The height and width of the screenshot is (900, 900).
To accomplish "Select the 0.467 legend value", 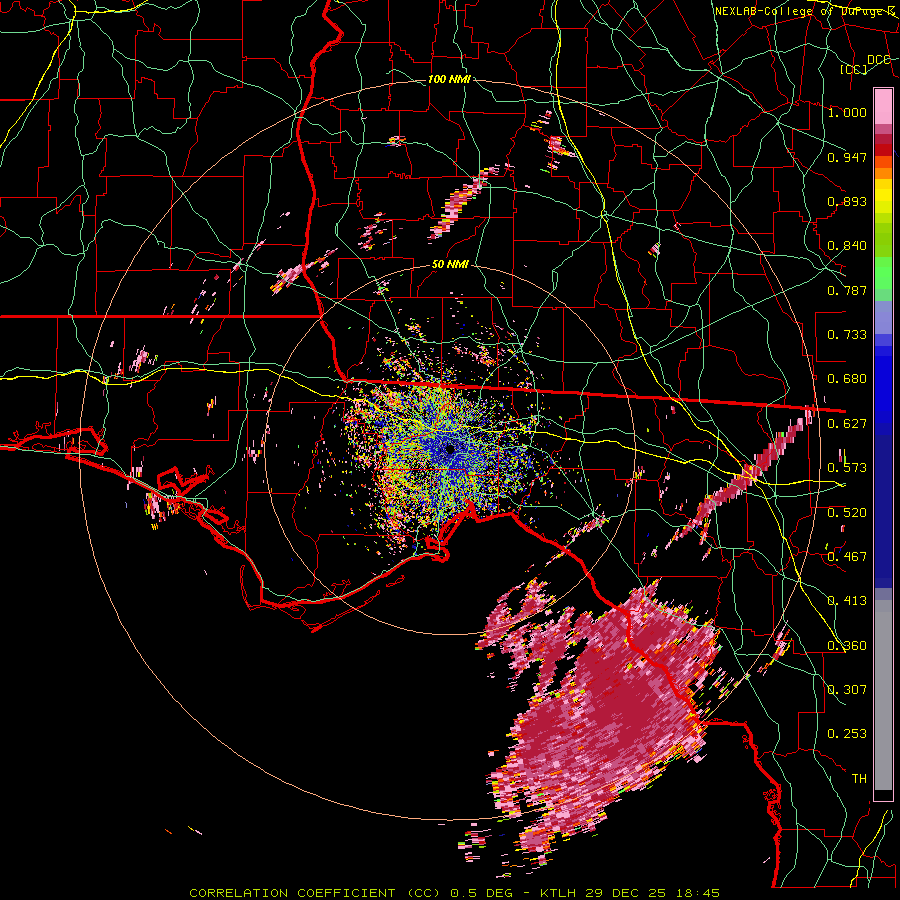I will tap(847, 557).
